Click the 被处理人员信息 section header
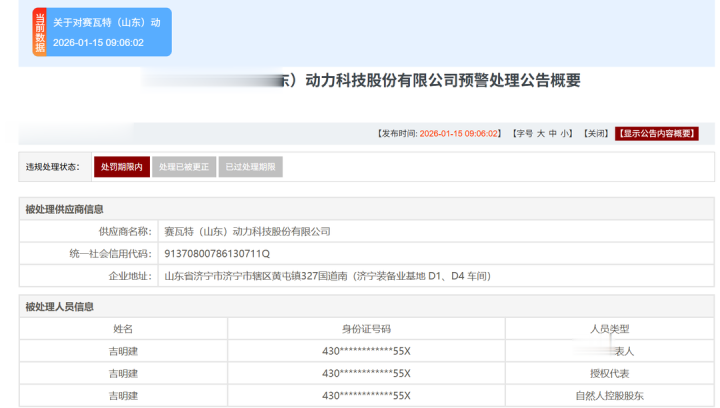Image resolution: width=720 pixels, height=408 pixels. tap(60, 307)
